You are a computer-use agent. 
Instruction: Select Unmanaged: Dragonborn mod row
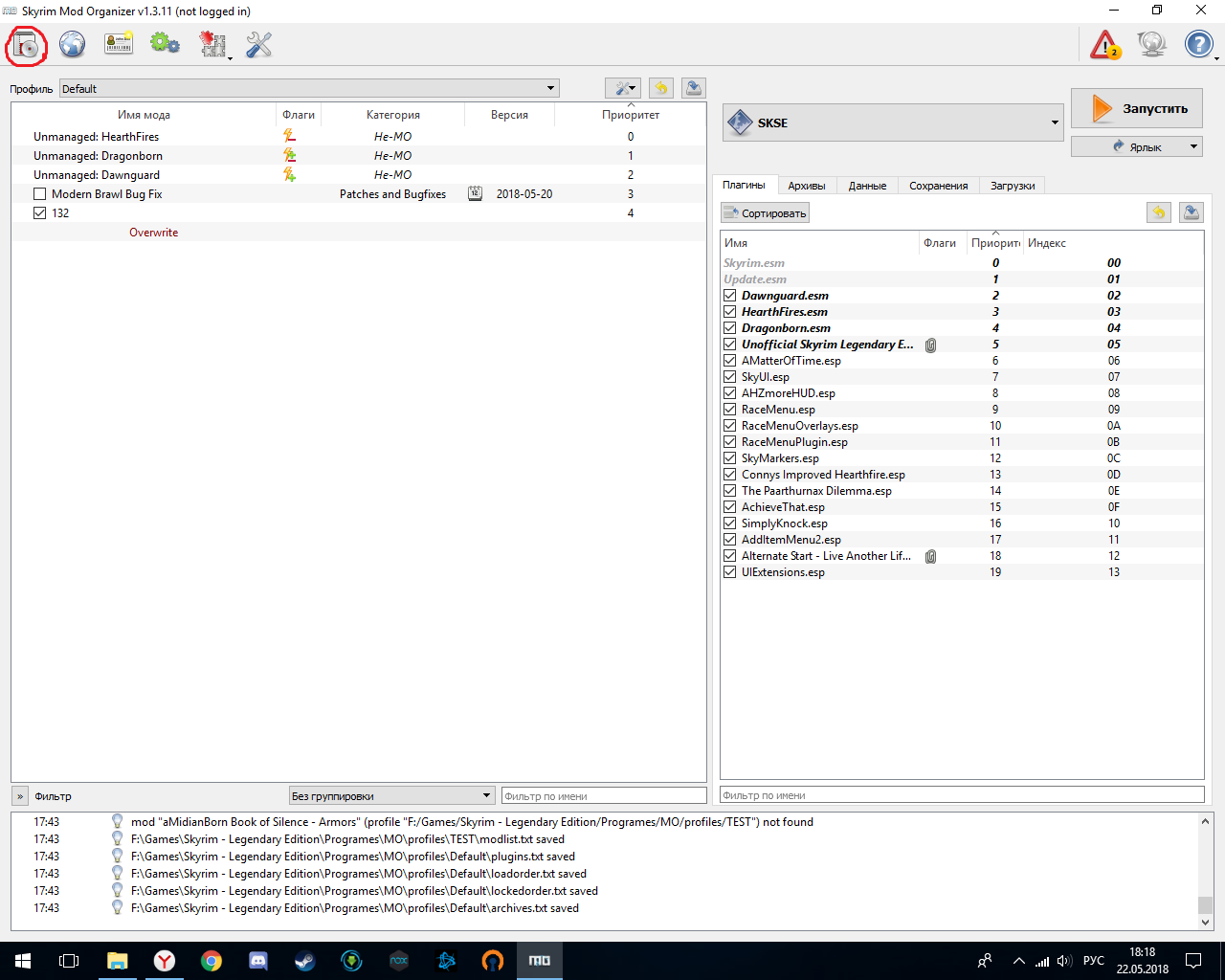(359, 155)
